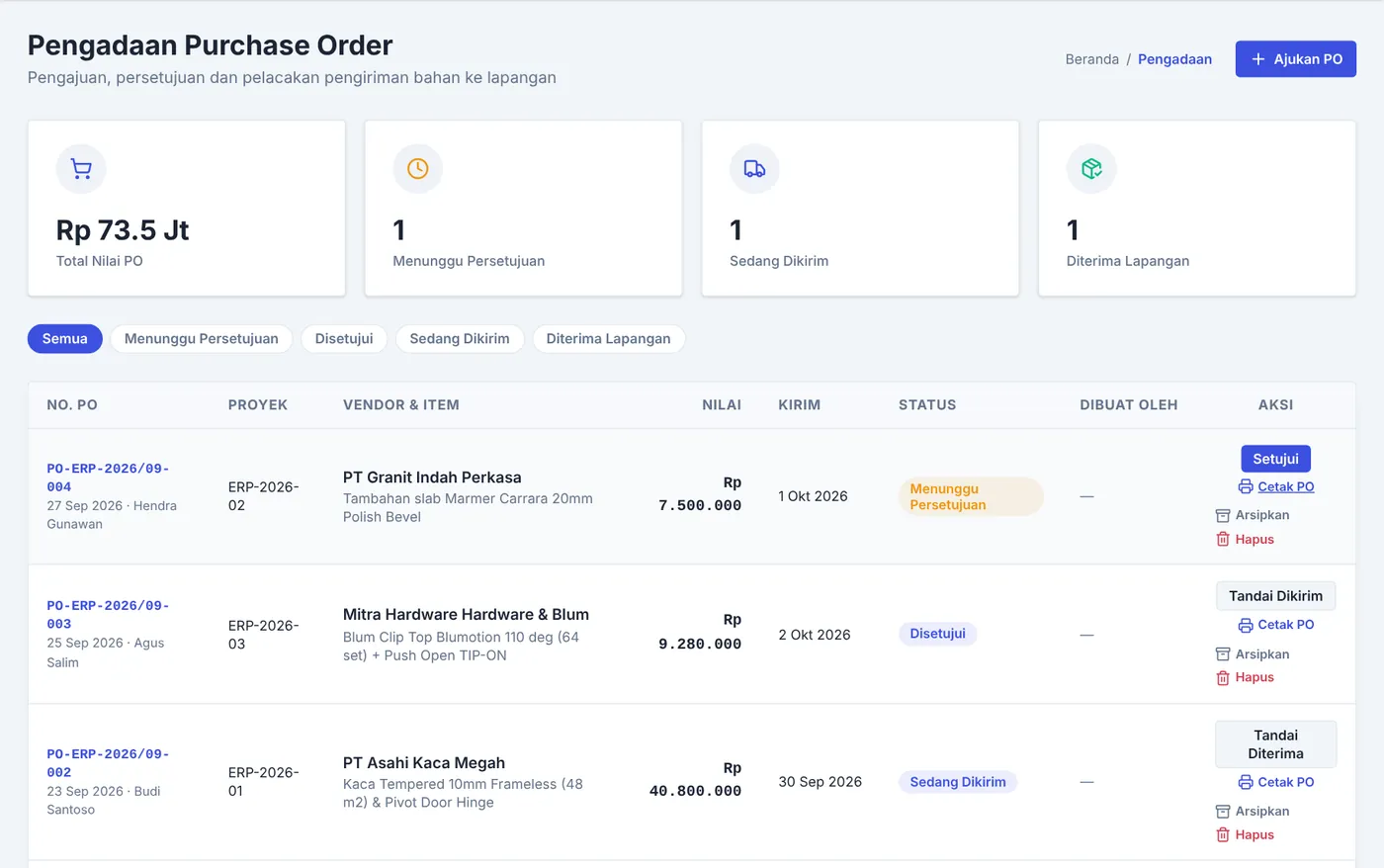The width and height of the screenshot is (1384, 868).
Task: Filter by Diterima Lapangan tab
Action: 608,338
